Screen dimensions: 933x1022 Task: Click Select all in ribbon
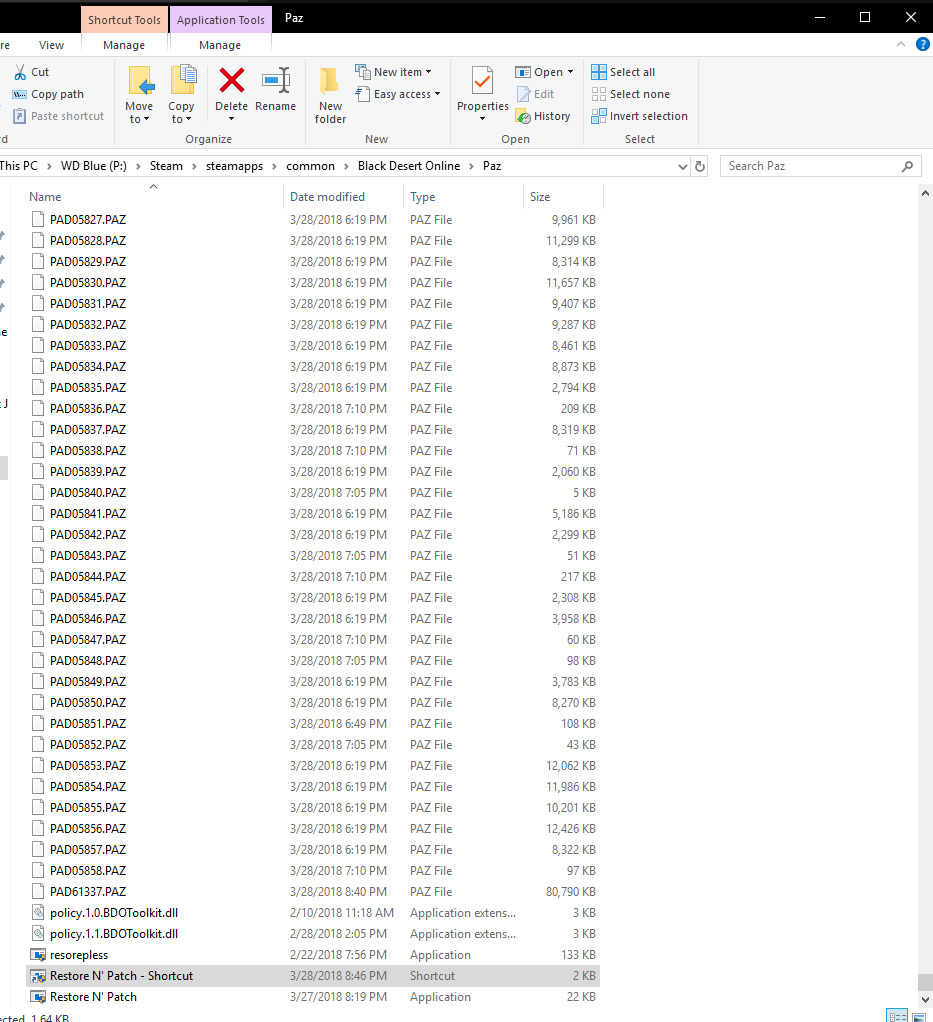[x=623, y=72]
